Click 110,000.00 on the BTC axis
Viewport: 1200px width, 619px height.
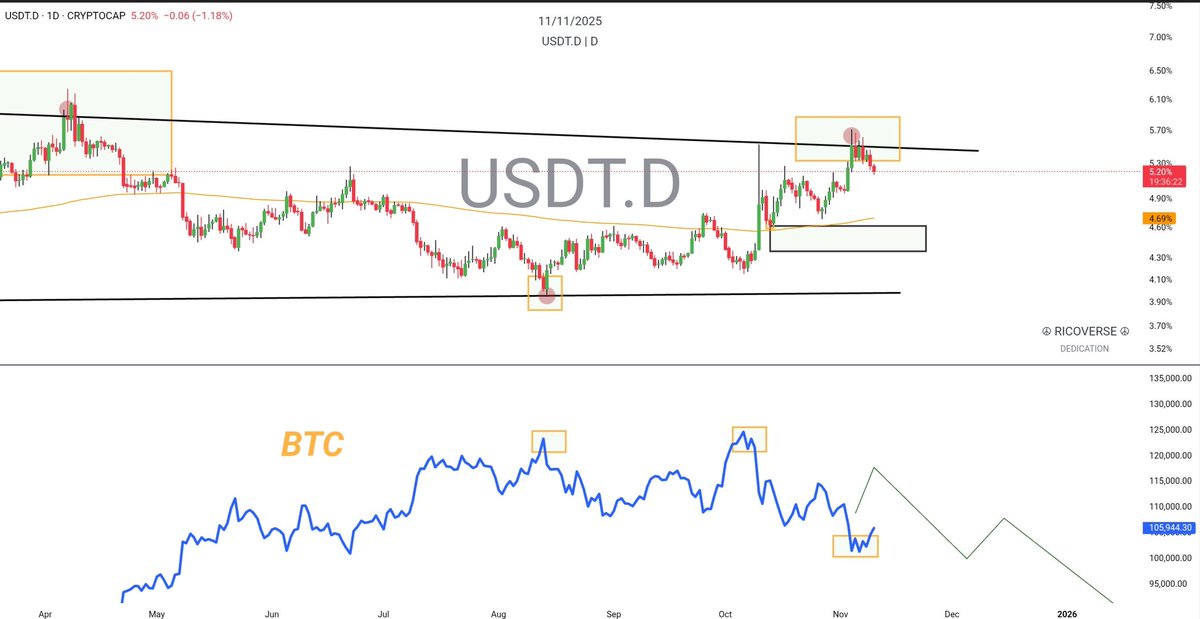click(x=1169, y=506)
